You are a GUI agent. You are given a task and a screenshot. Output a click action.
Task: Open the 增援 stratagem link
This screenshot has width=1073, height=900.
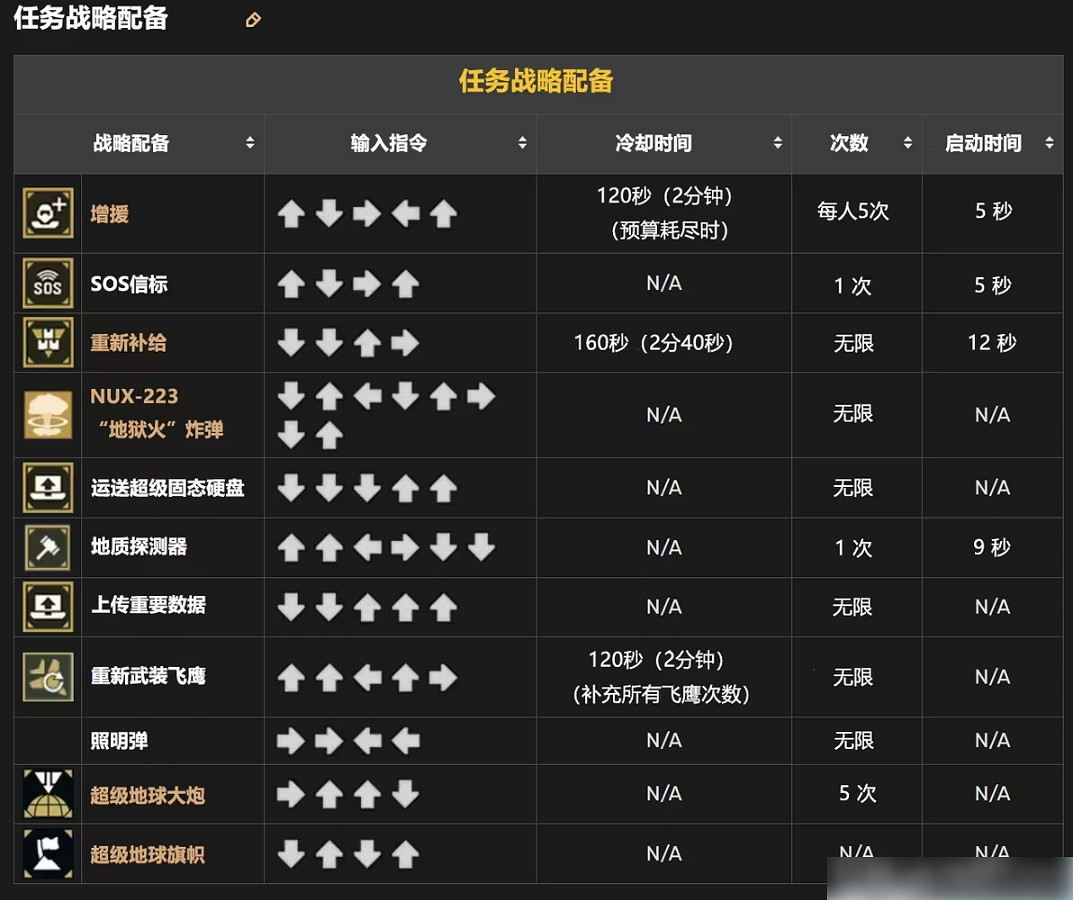click(x=108, y=213)
